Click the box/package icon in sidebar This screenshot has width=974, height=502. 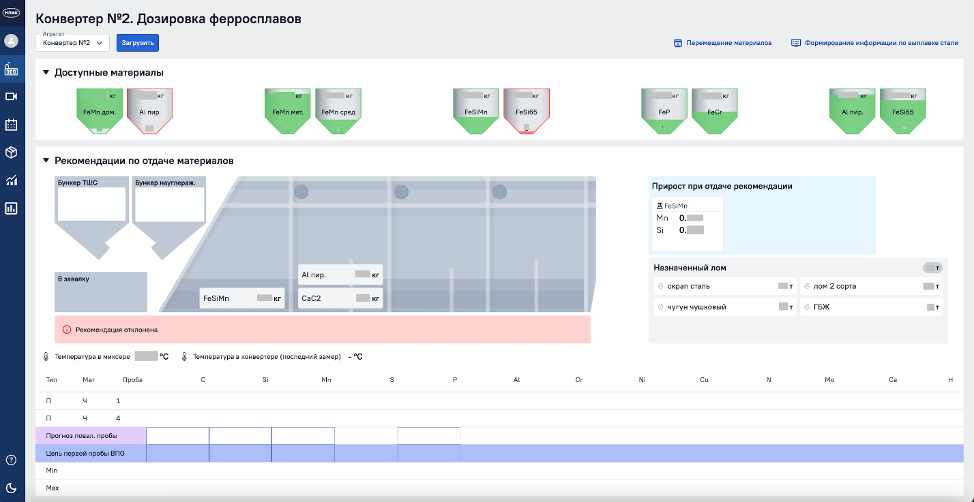click(x=12, y=152)
